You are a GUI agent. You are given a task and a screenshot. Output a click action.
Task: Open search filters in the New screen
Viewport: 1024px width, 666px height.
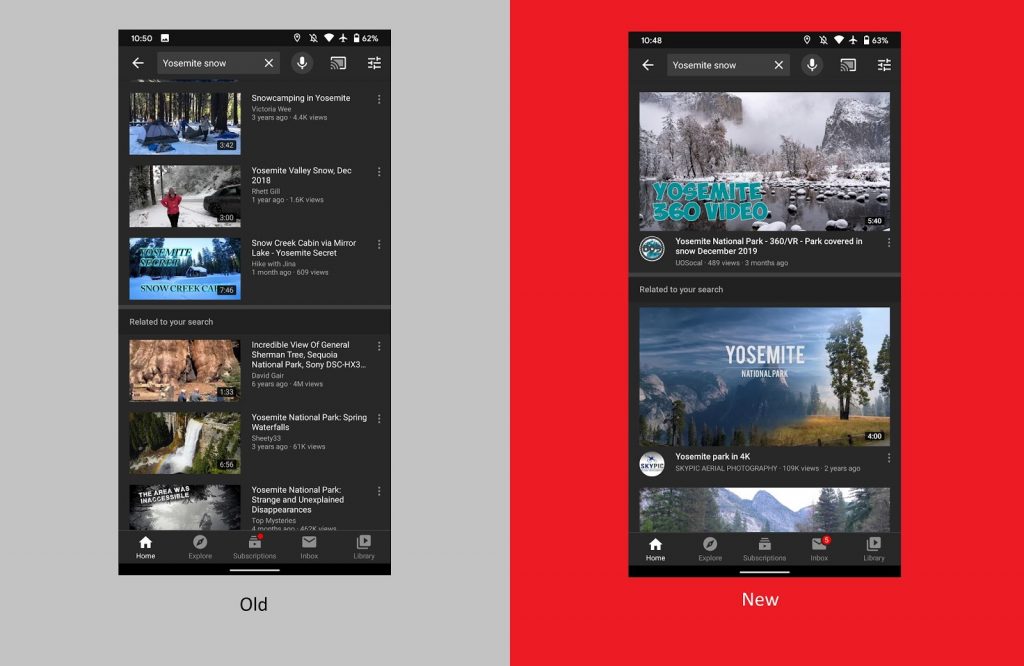(884, 65)
